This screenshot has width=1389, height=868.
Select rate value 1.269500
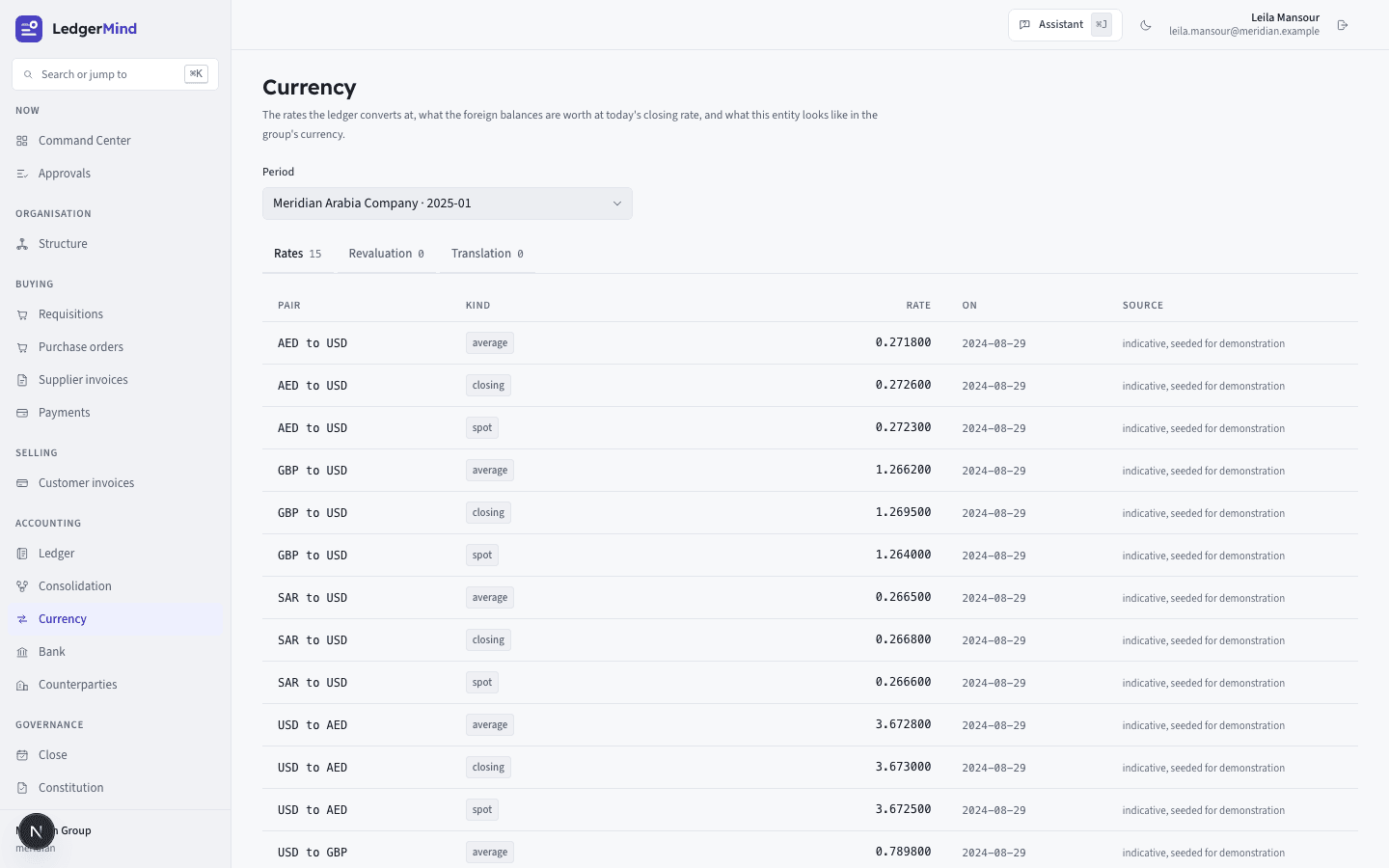(903, 512)
